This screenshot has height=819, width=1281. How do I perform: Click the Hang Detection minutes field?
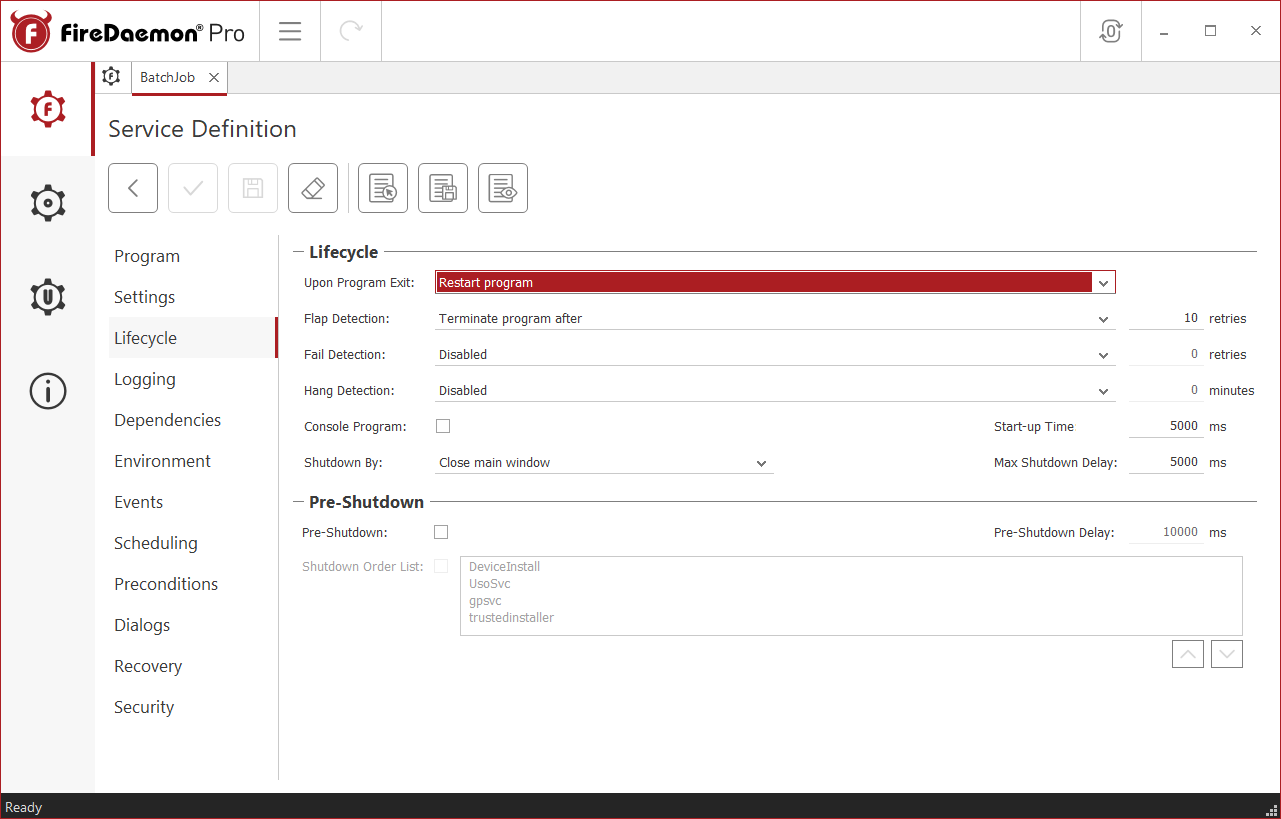(1166, 391)
